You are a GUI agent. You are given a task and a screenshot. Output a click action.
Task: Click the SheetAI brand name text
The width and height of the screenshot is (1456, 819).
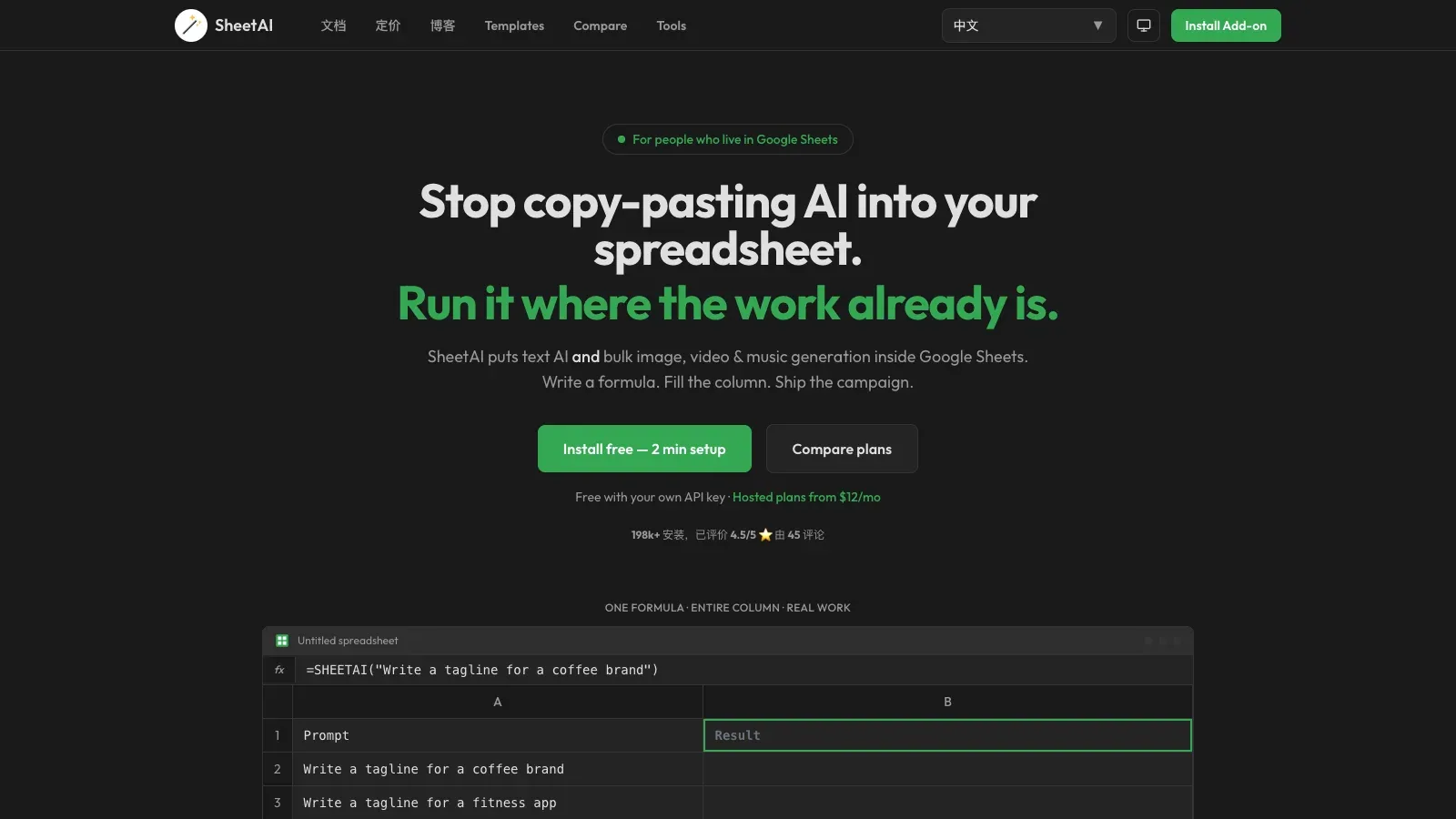[244, 25]
